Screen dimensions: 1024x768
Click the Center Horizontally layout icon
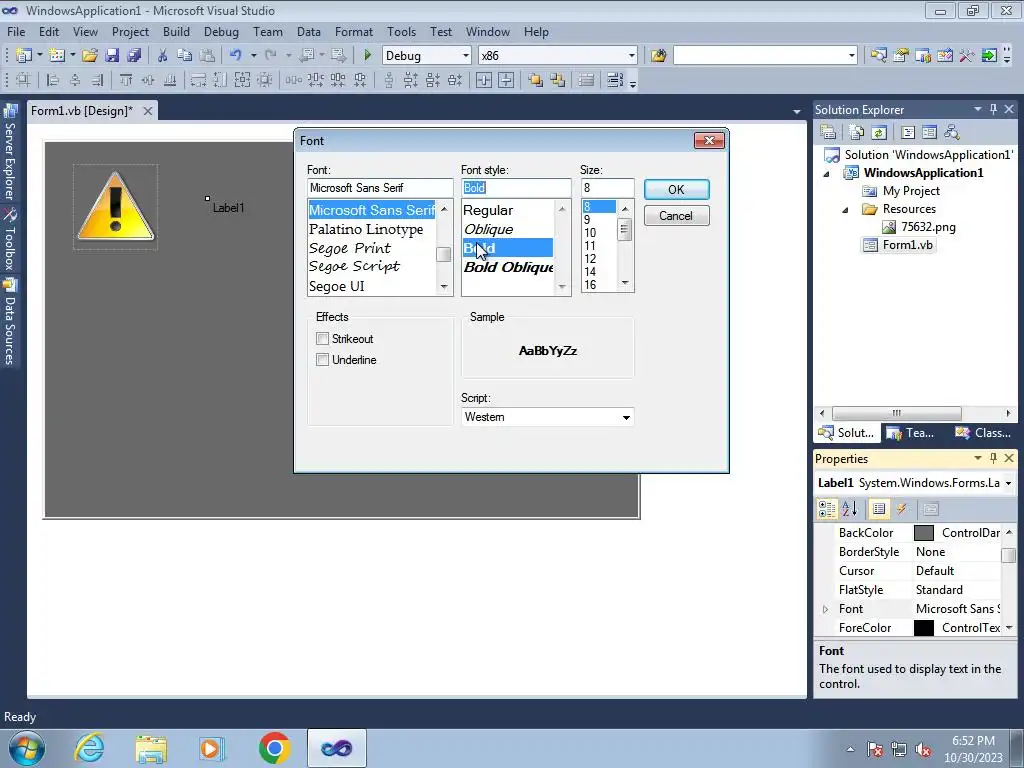point(484,80)
